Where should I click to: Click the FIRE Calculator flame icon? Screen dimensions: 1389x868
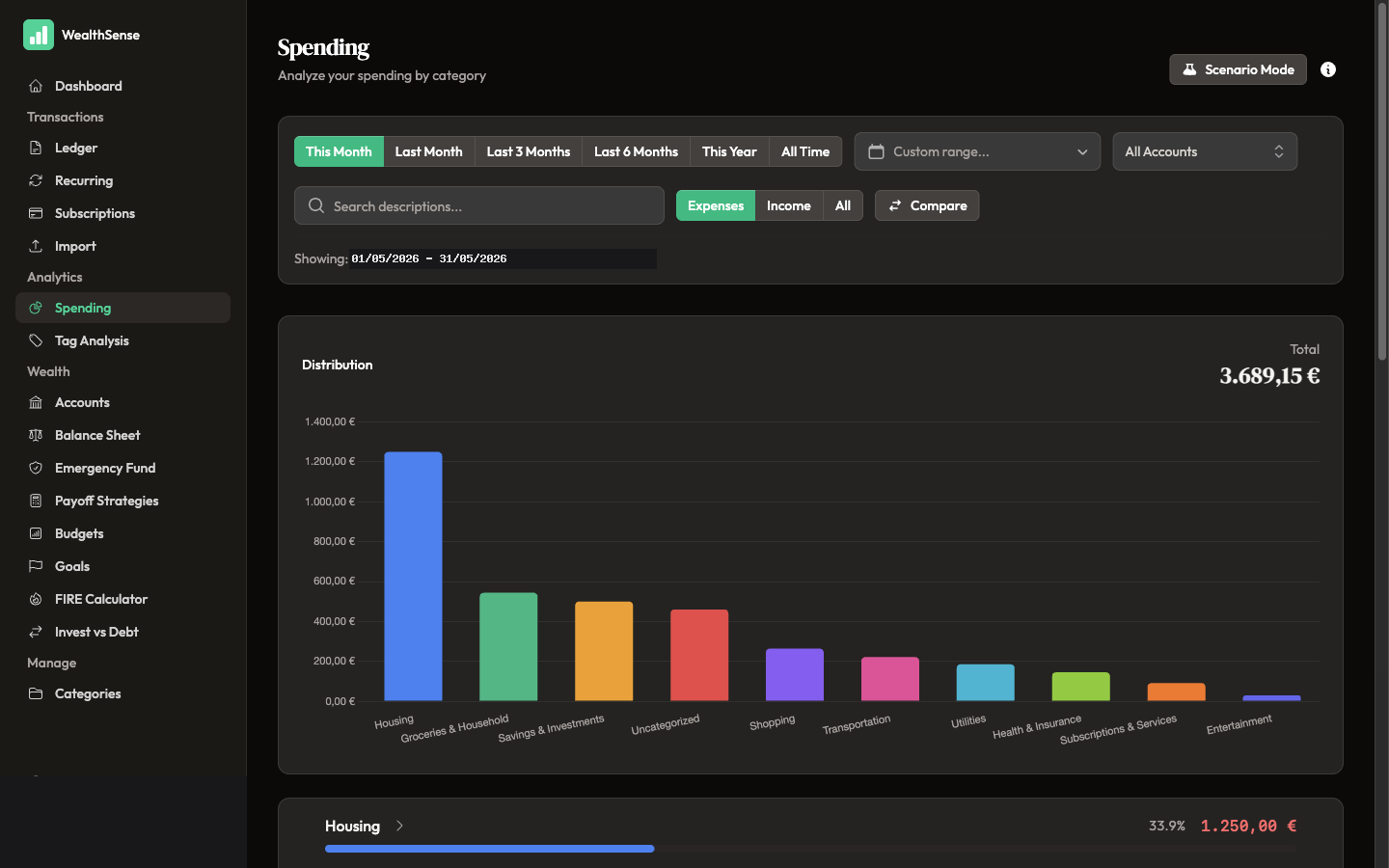tap(36, 599)
